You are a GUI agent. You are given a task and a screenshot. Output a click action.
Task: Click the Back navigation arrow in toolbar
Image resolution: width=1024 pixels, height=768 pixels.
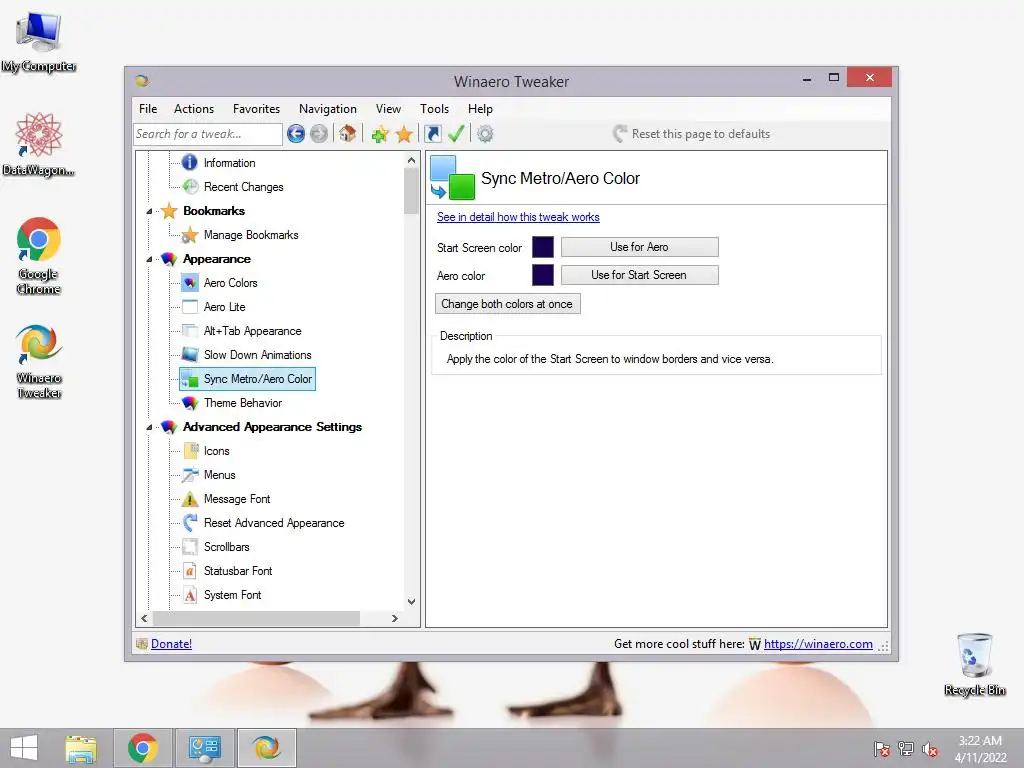296,134
